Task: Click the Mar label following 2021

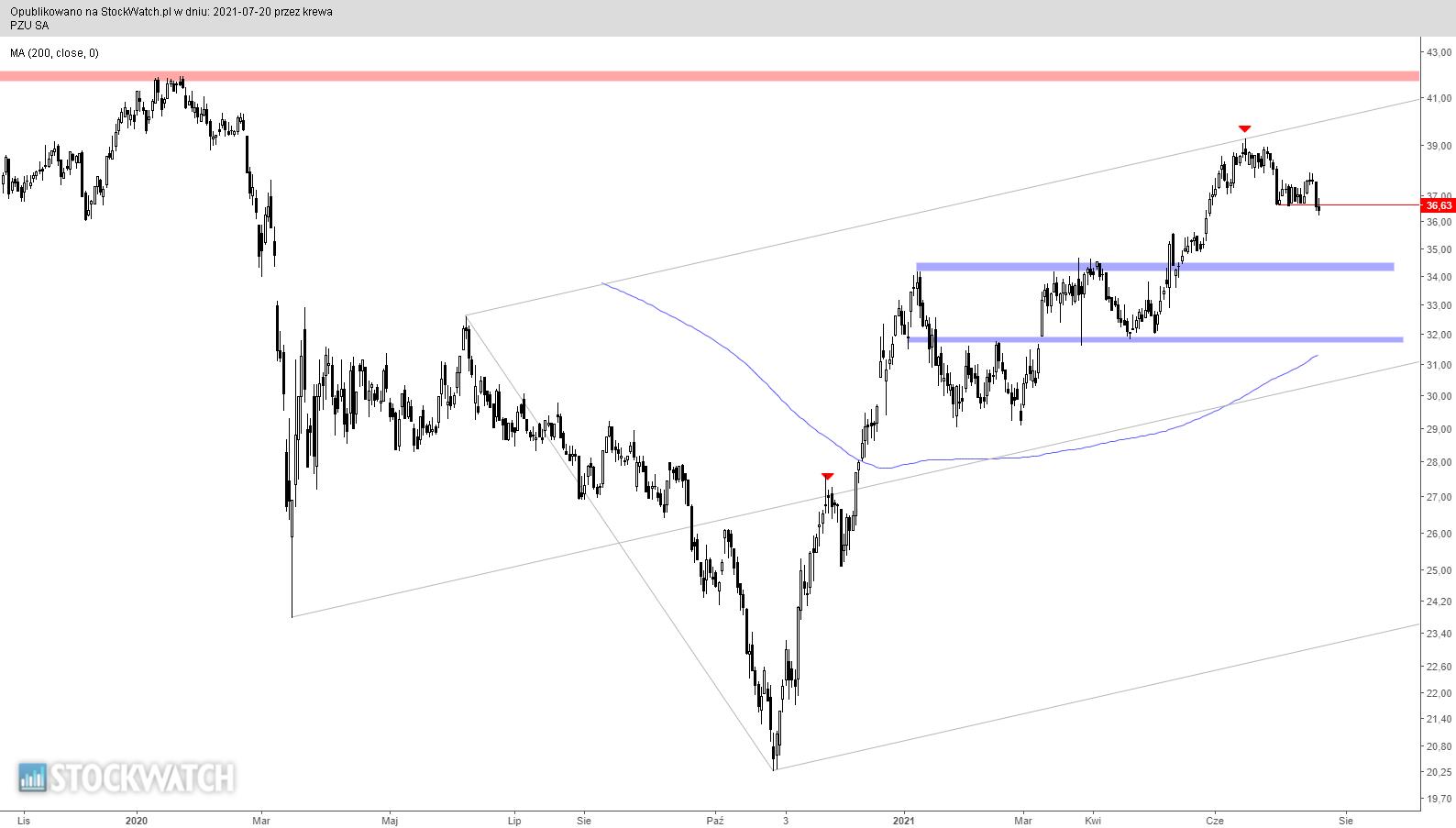Action: tap(1023, 821)
